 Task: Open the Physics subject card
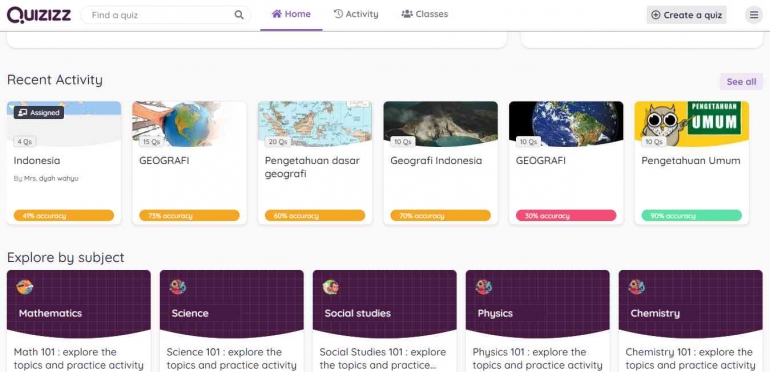tap(538, 321)
